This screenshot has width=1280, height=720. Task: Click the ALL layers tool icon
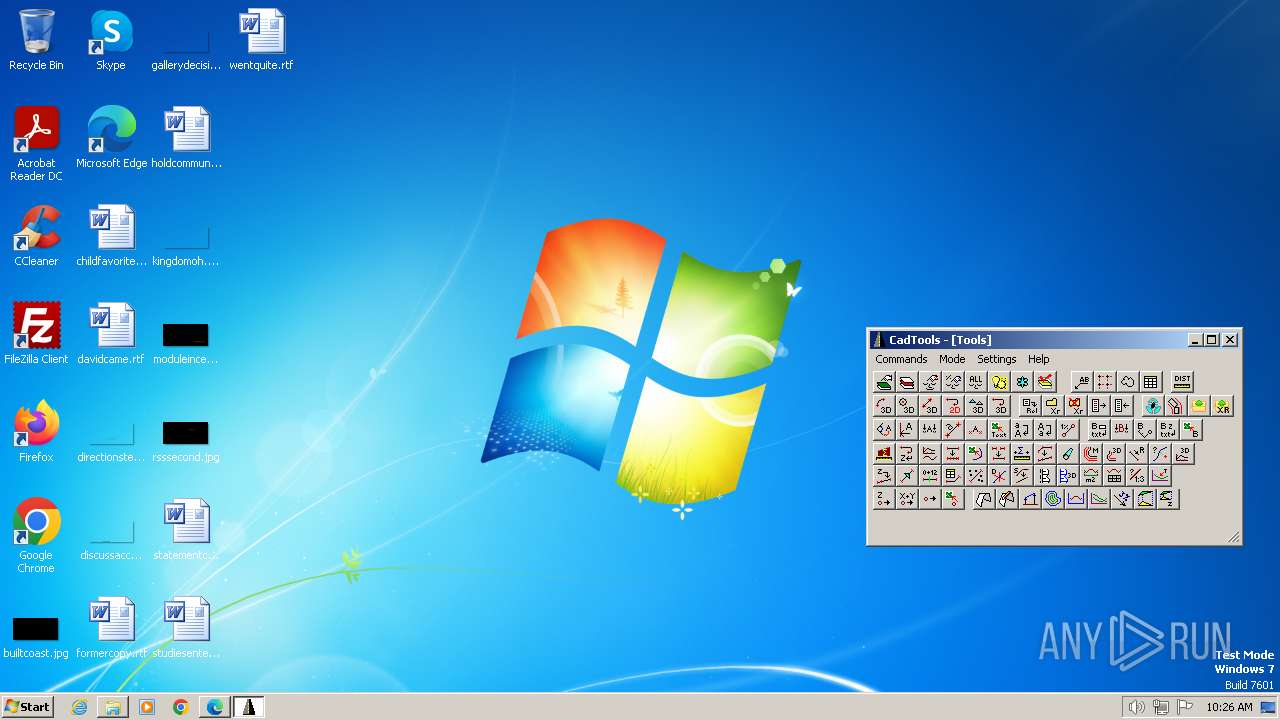pyautogui.click(x=976, y=381)
